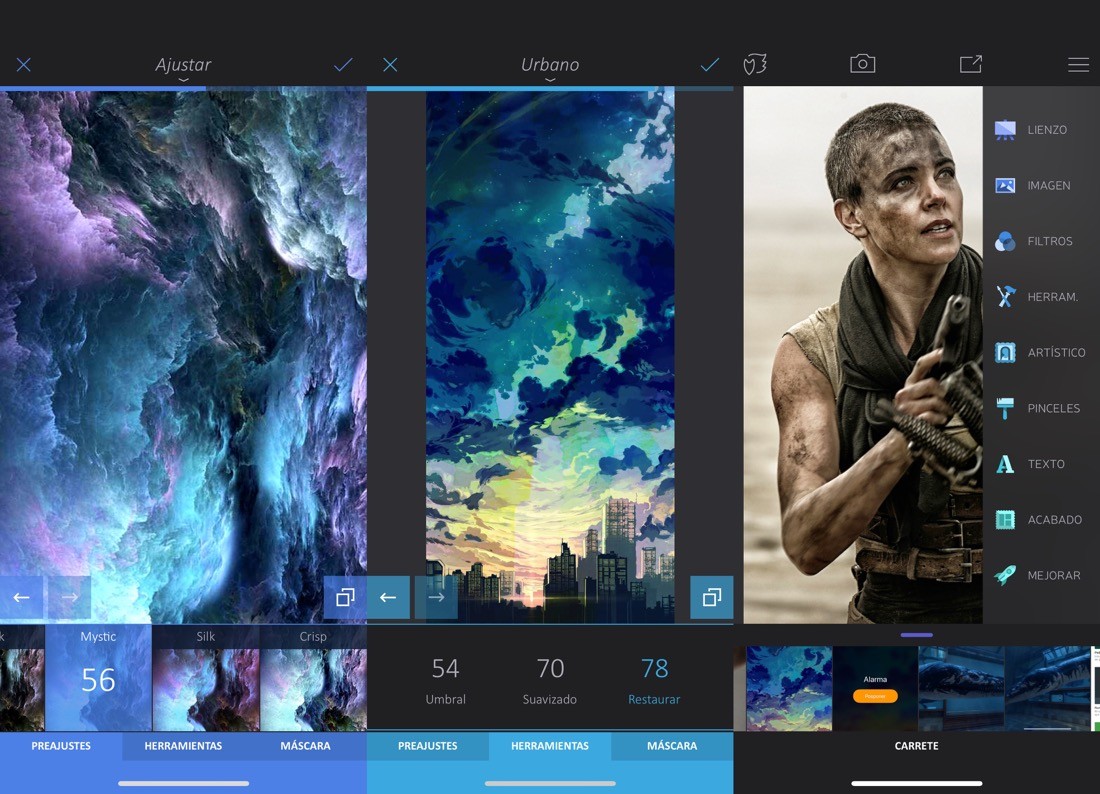Tap the compare layers icon in Urbano screen
The width and height of the screenshot is (1100, 794).
[x=711, y=598]
